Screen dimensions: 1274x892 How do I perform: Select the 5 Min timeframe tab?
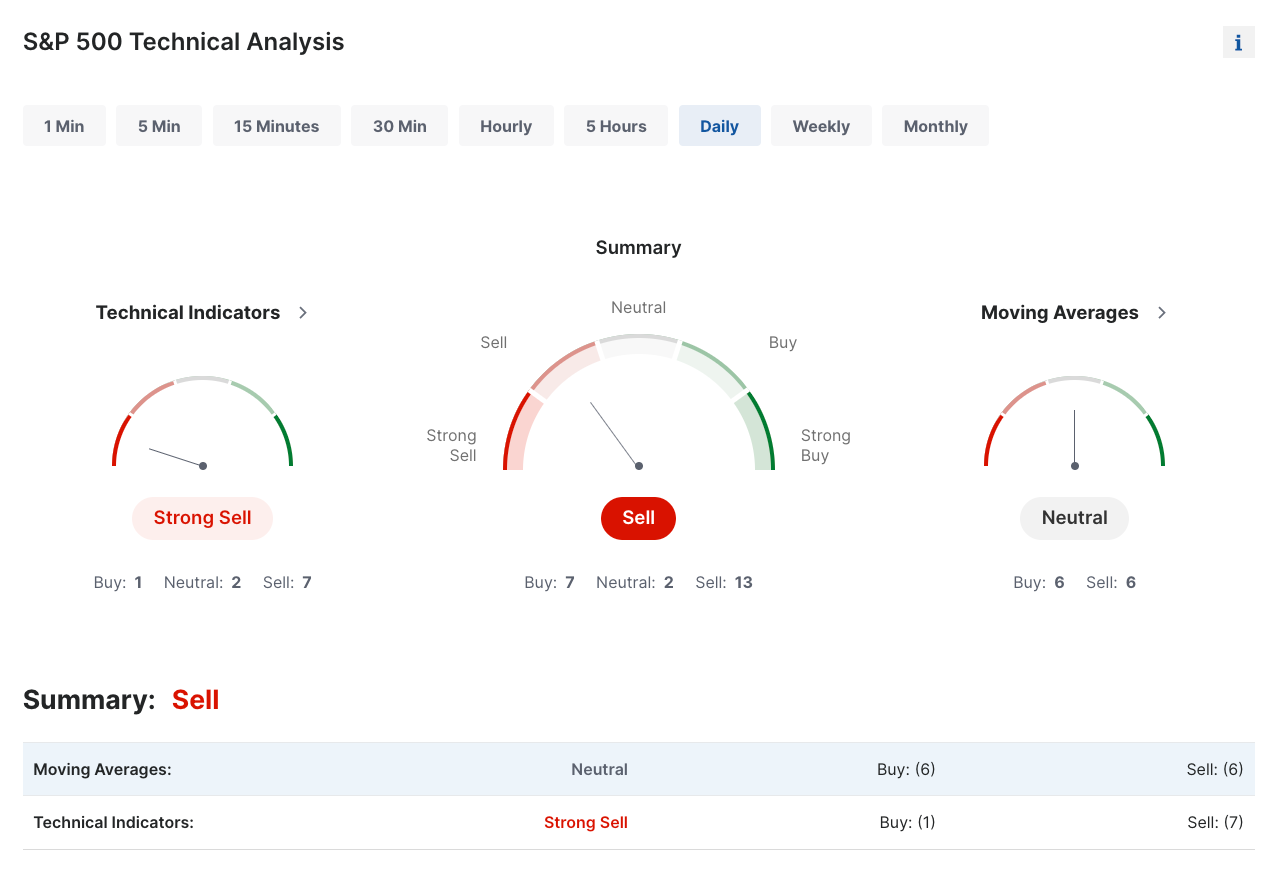pos(159,126)
